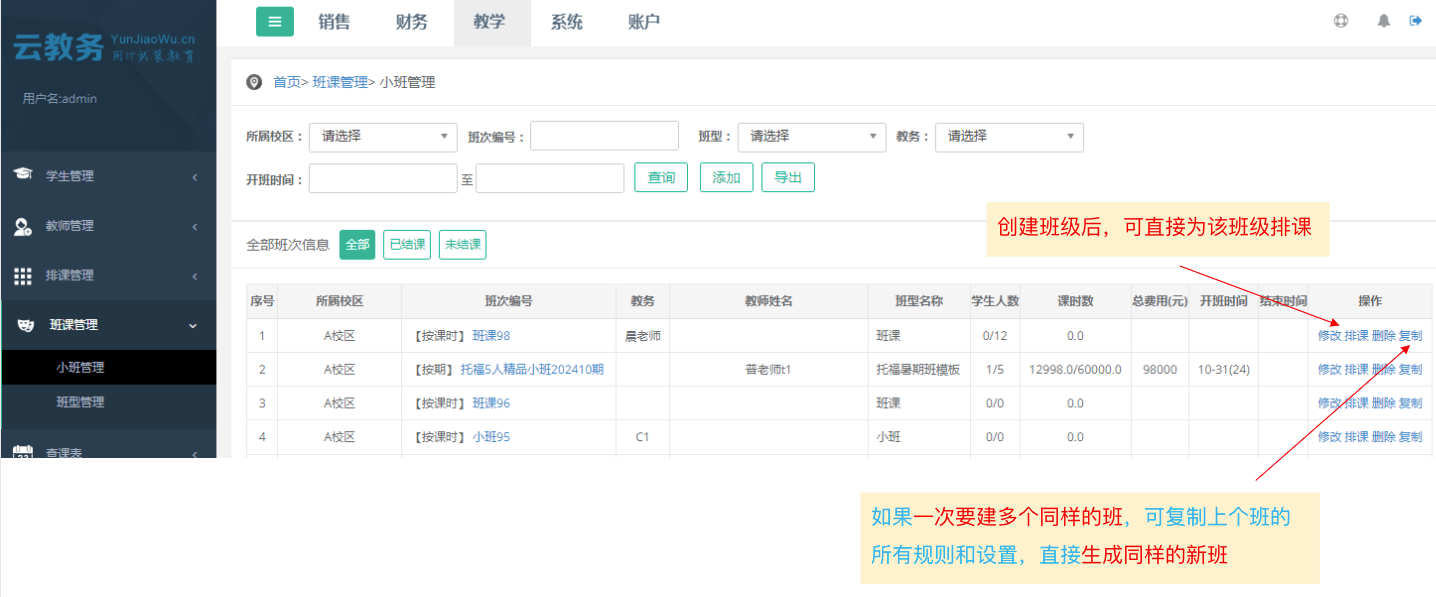Collapse 班课管理 sidebar menu
This screenshot has height=597, width=1436.
108,325
